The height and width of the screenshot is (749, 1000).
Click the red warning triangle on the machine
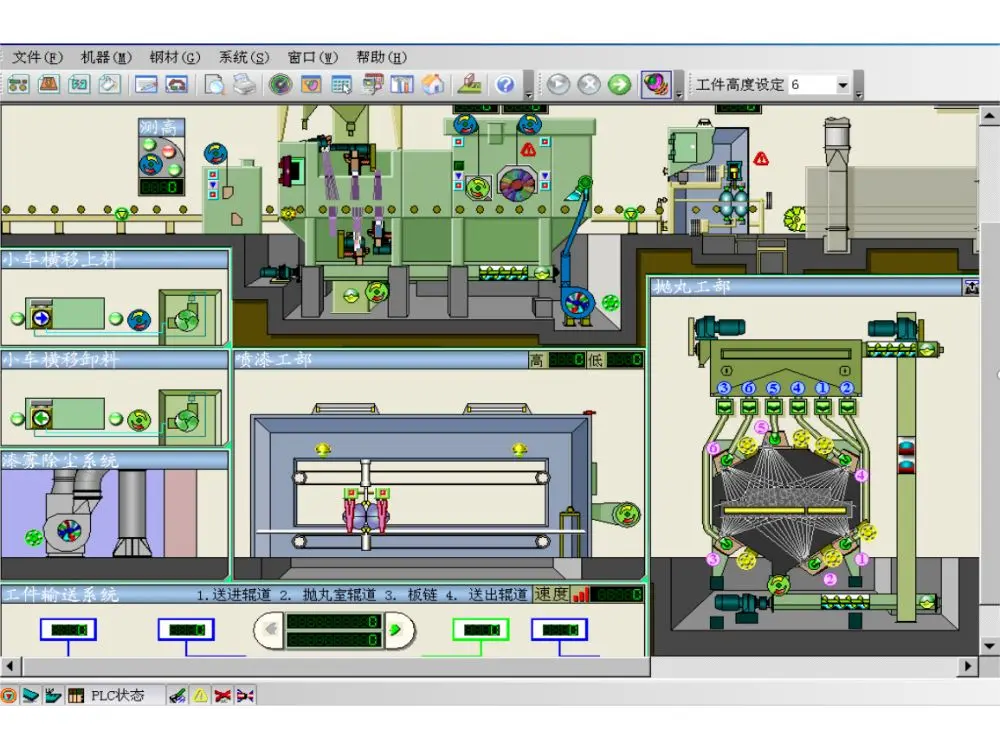click(761, 158)
